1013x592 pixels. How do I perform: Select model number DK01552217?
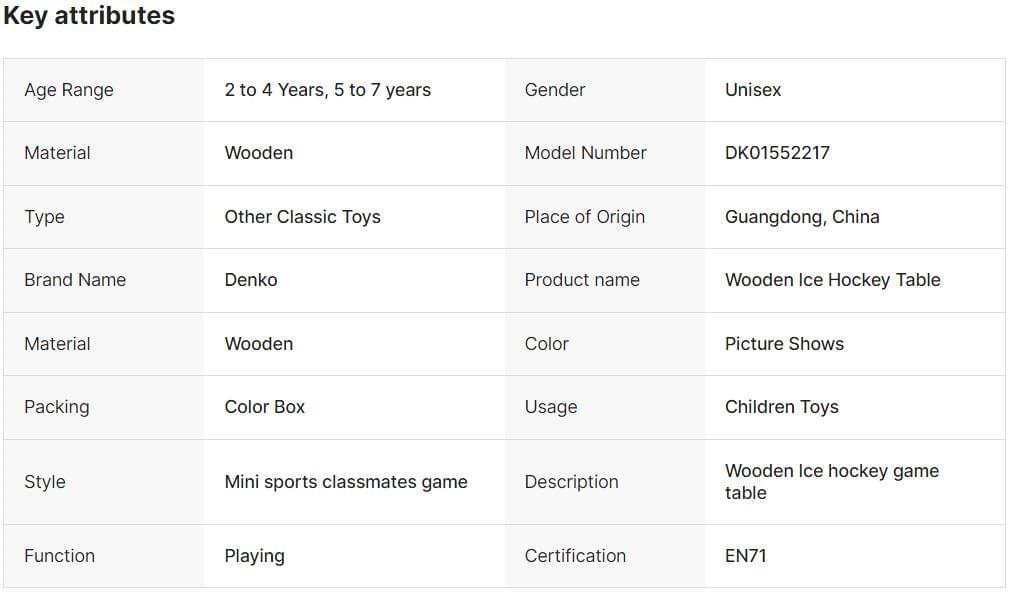(777, 153)
